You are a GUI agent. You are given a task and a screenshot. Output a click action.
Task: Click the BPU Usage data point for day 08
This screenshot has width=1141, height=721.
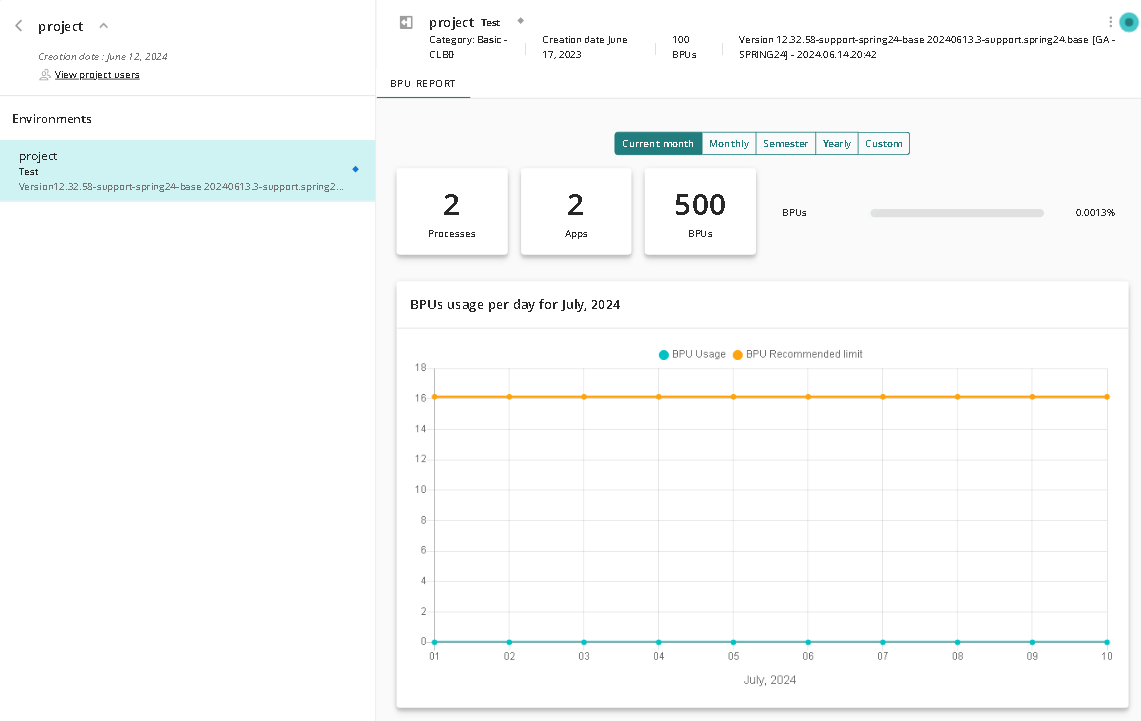(958, 642)
